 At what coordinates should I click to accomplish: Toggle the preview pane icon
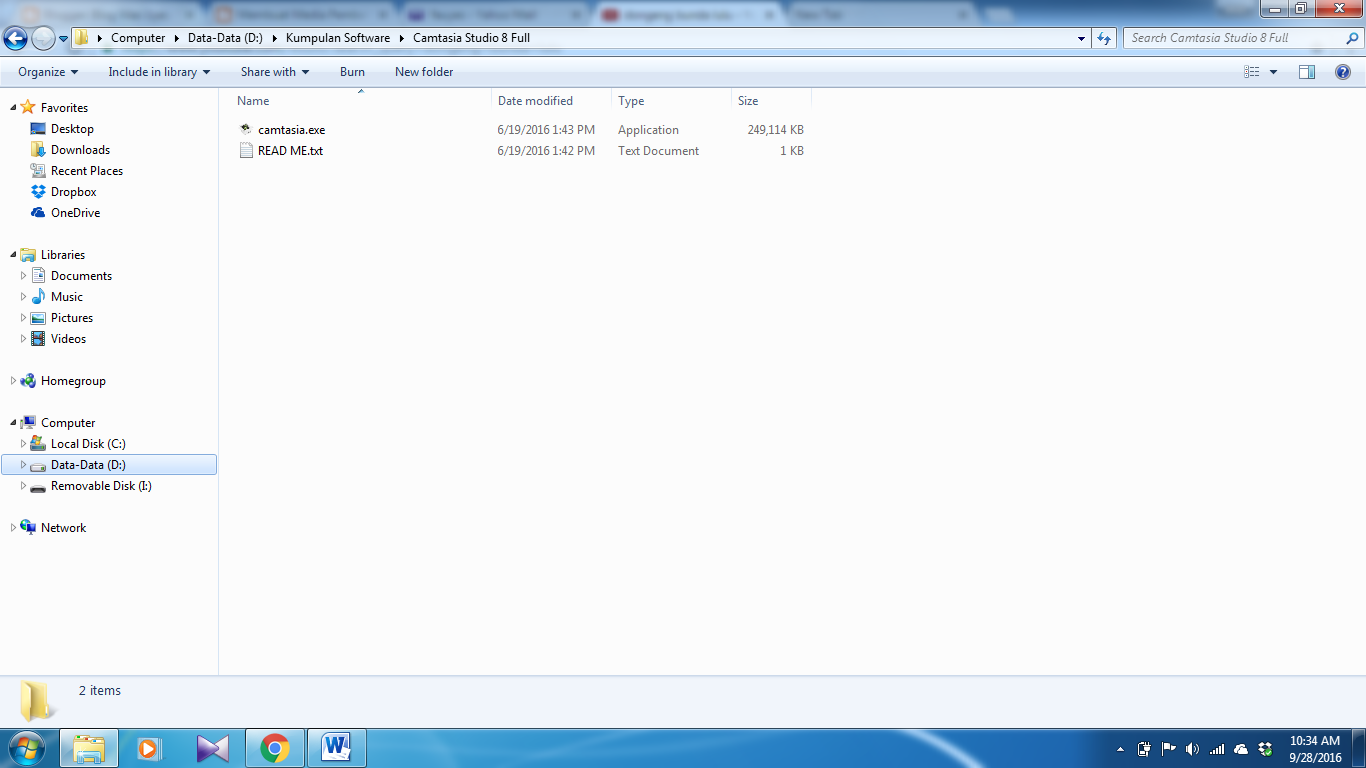click(1307, 72)
